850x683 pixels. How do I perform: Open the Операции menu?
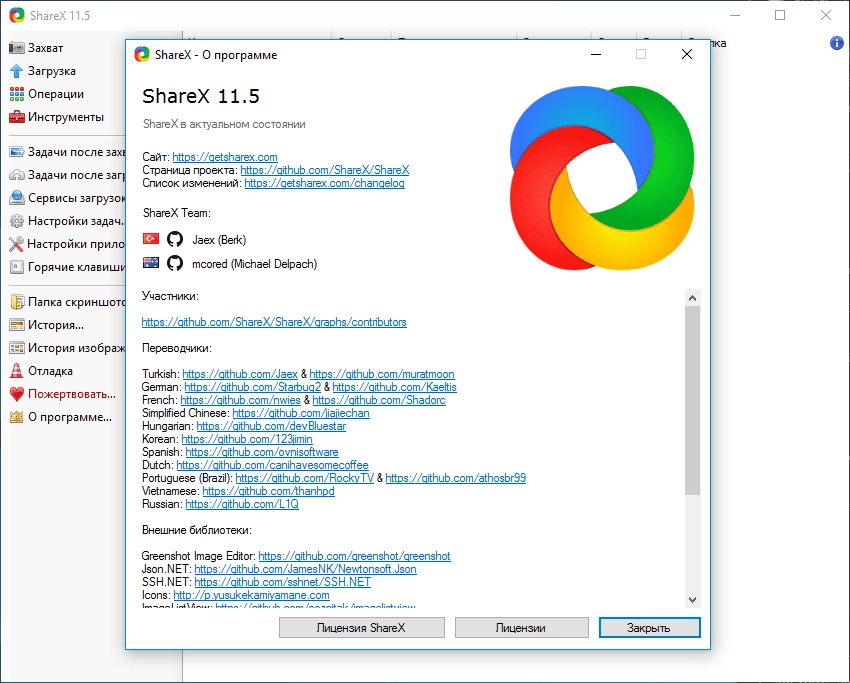(x=56, y=94)
